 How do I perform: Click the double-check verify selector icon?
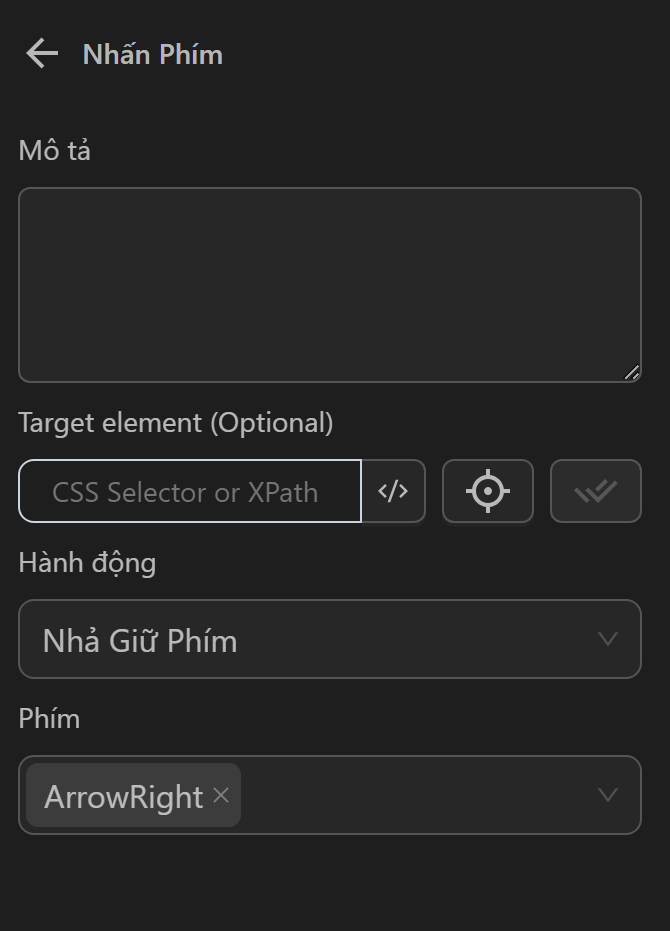(x=595, y=491)
